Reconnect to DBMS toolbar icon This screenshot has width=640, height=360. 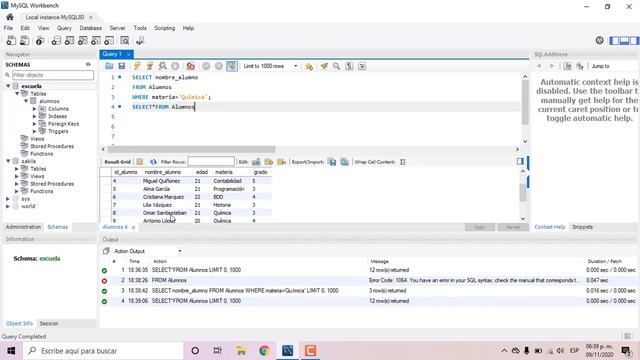140,40
